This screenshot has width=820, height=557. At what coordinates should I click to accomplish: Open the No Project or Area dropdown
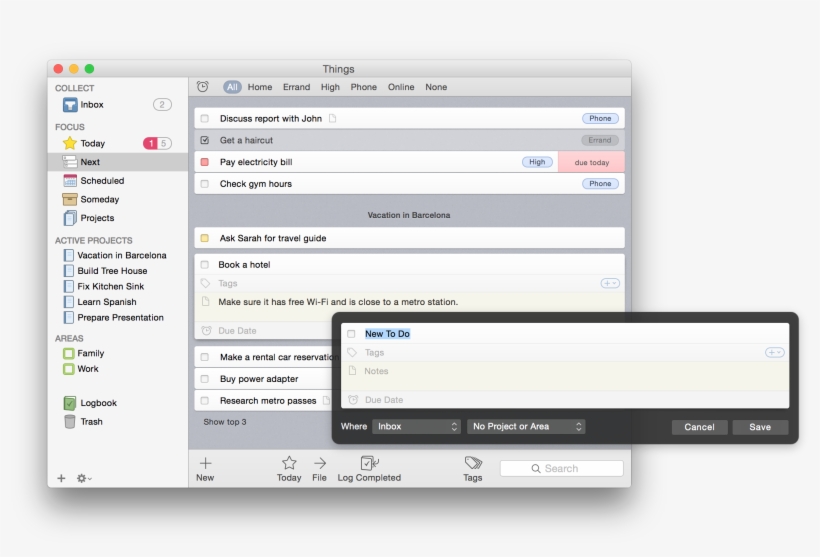tap(526, 427)
